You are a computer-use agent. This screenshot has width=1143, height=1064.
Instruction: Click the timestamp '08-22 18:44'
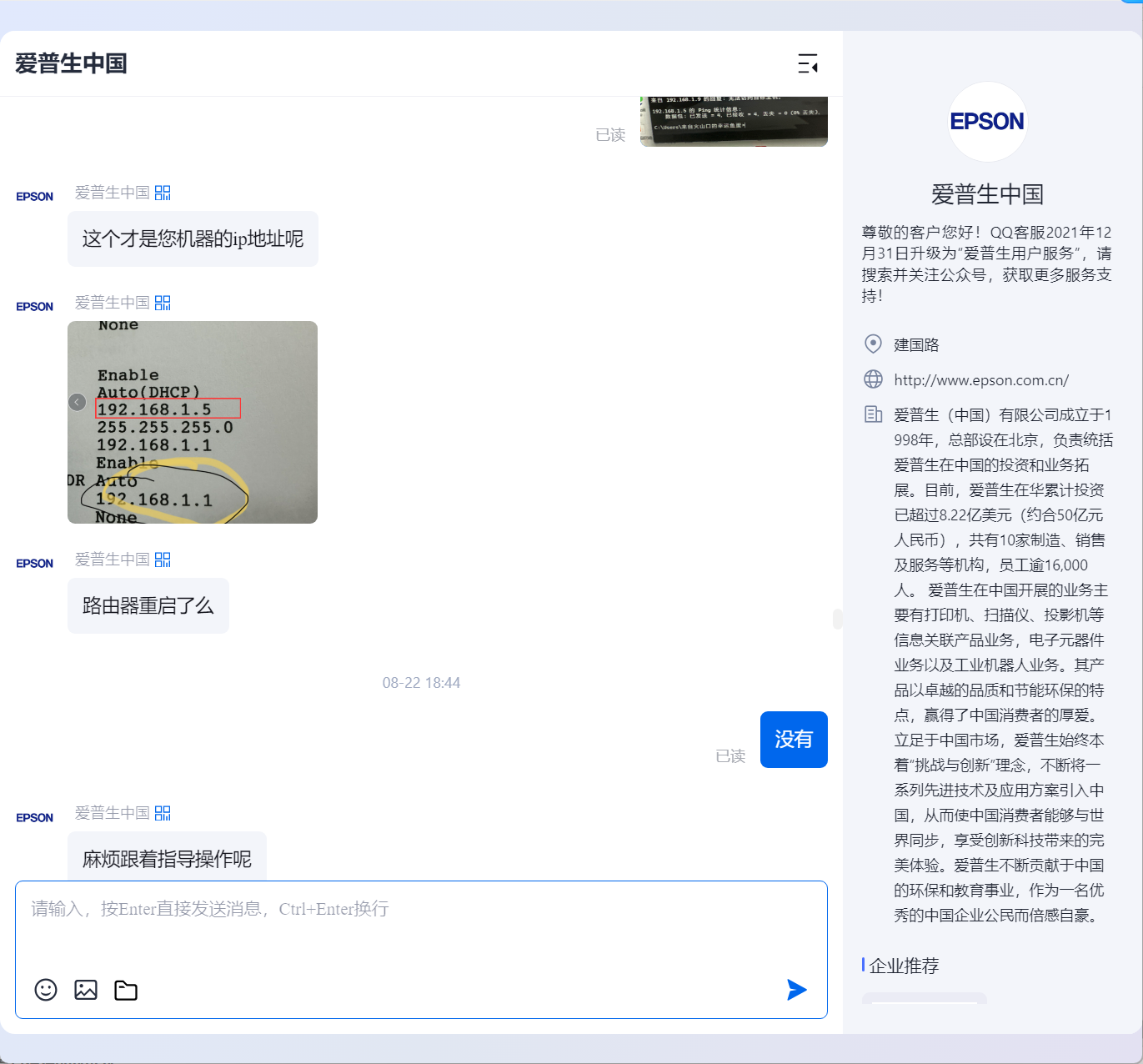421,683
